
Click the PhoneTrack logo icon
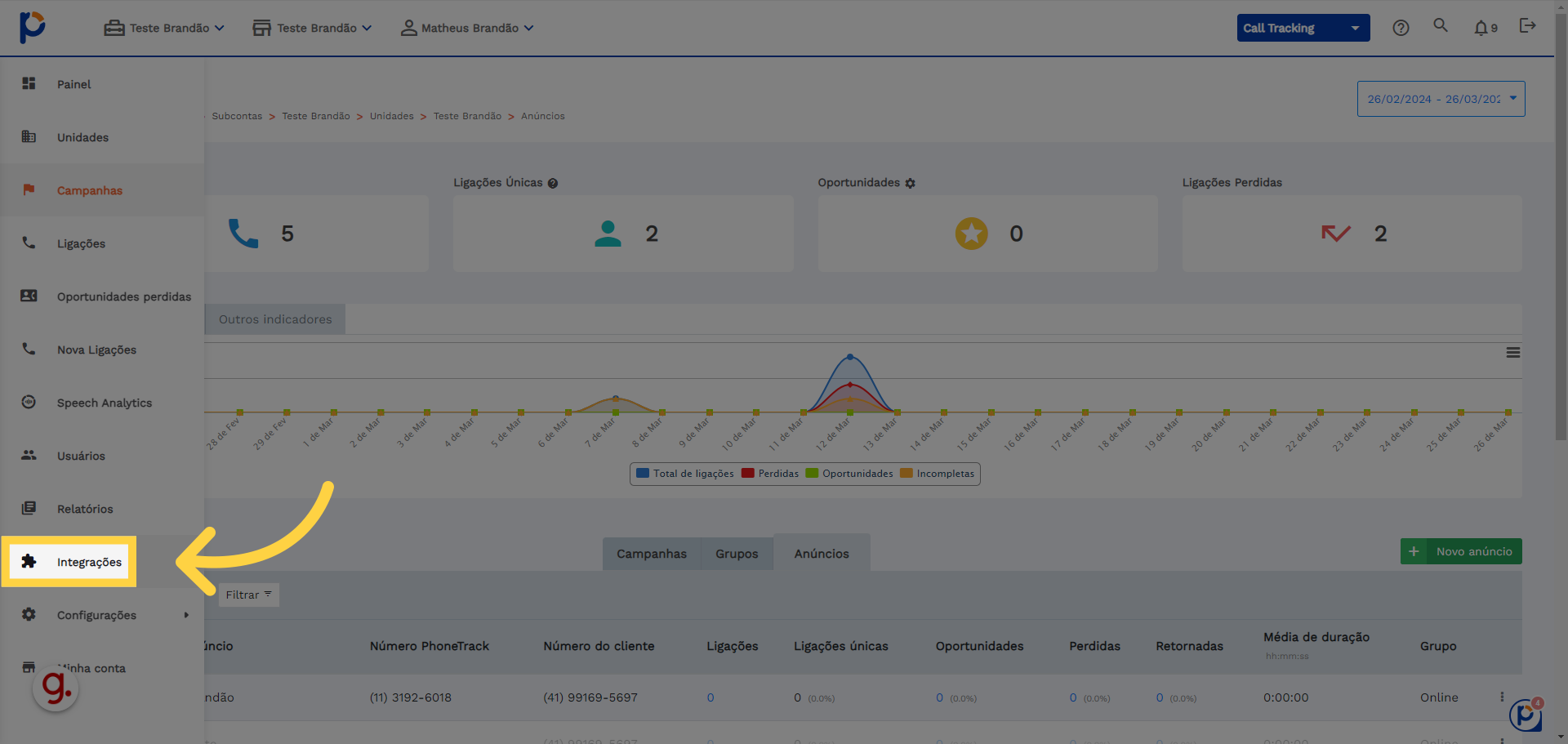point(33,27)
